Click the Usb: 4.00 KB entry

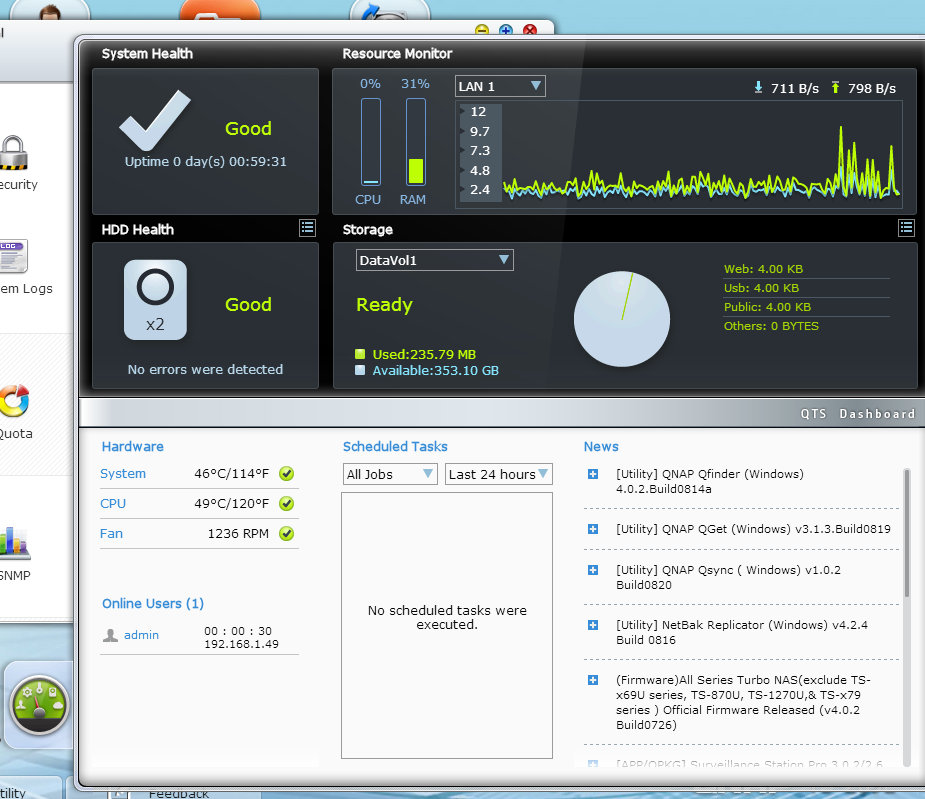(762, 288)
